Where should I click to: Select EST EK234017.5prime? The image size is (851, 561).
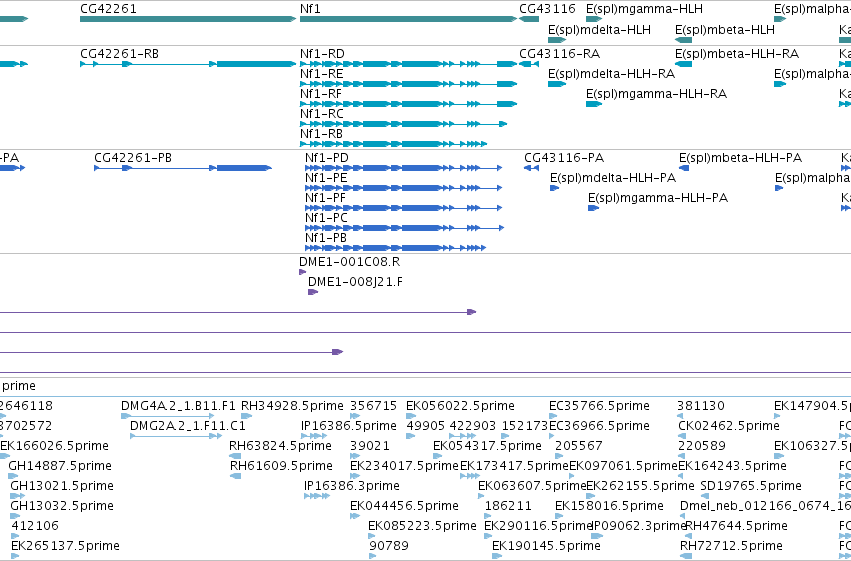355,476
